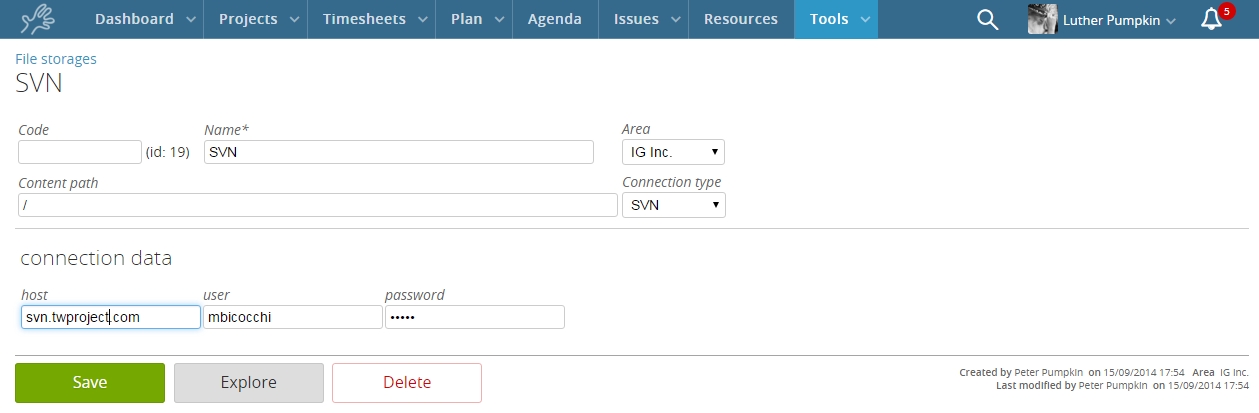Open the Tools menu
The height and width of the screenshot is (413, 1259).
pyautogui.click(x=836, y=19)
